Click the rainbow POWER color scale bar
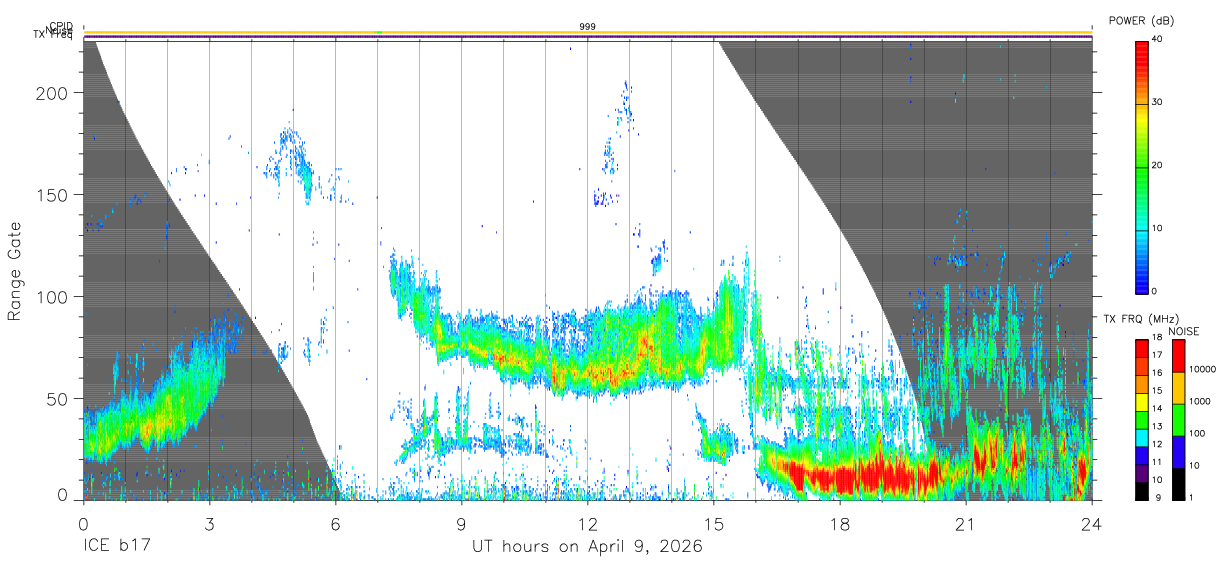The image size is (1228, 567). (x=1141, y=166)
